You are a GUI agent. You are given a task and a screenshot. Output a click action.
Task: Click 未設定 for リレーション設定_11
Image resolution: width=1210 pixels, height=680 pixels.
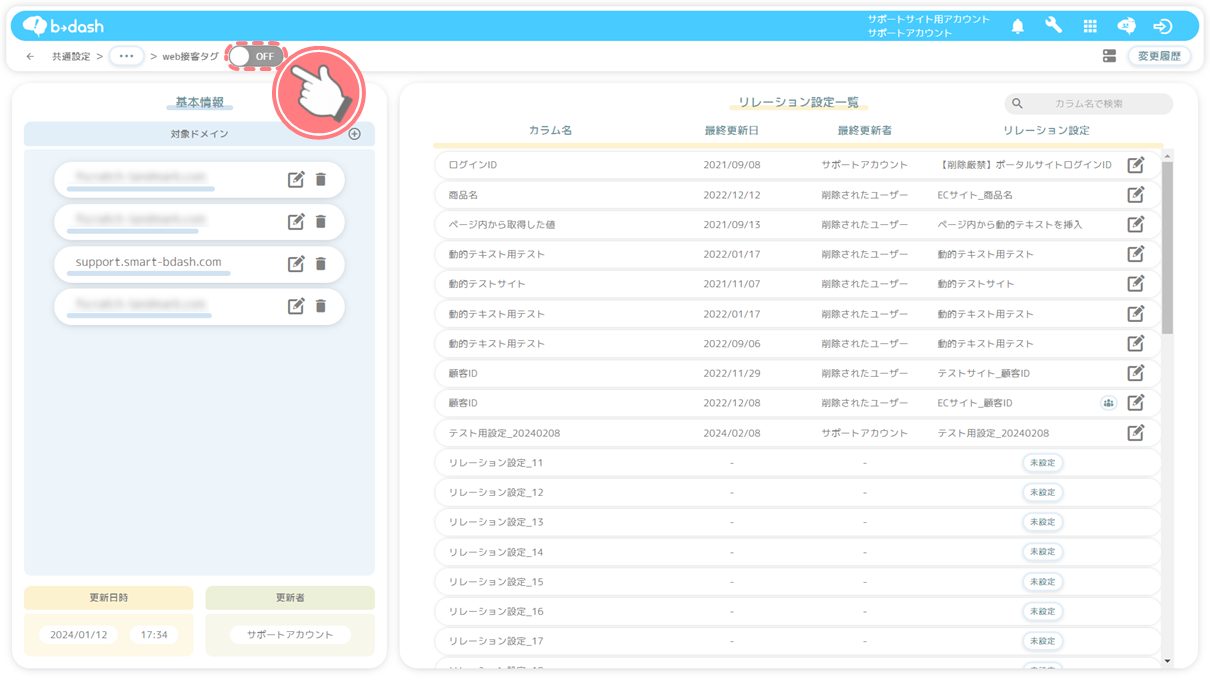(x=1042, y=463)
